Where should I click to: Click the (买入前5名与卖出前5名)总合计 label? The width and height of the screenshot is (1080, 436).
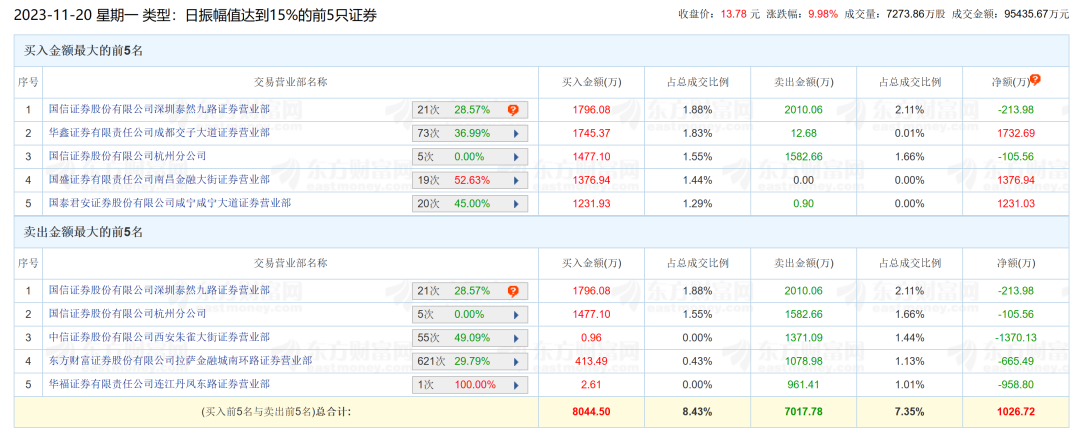[277, 412]
